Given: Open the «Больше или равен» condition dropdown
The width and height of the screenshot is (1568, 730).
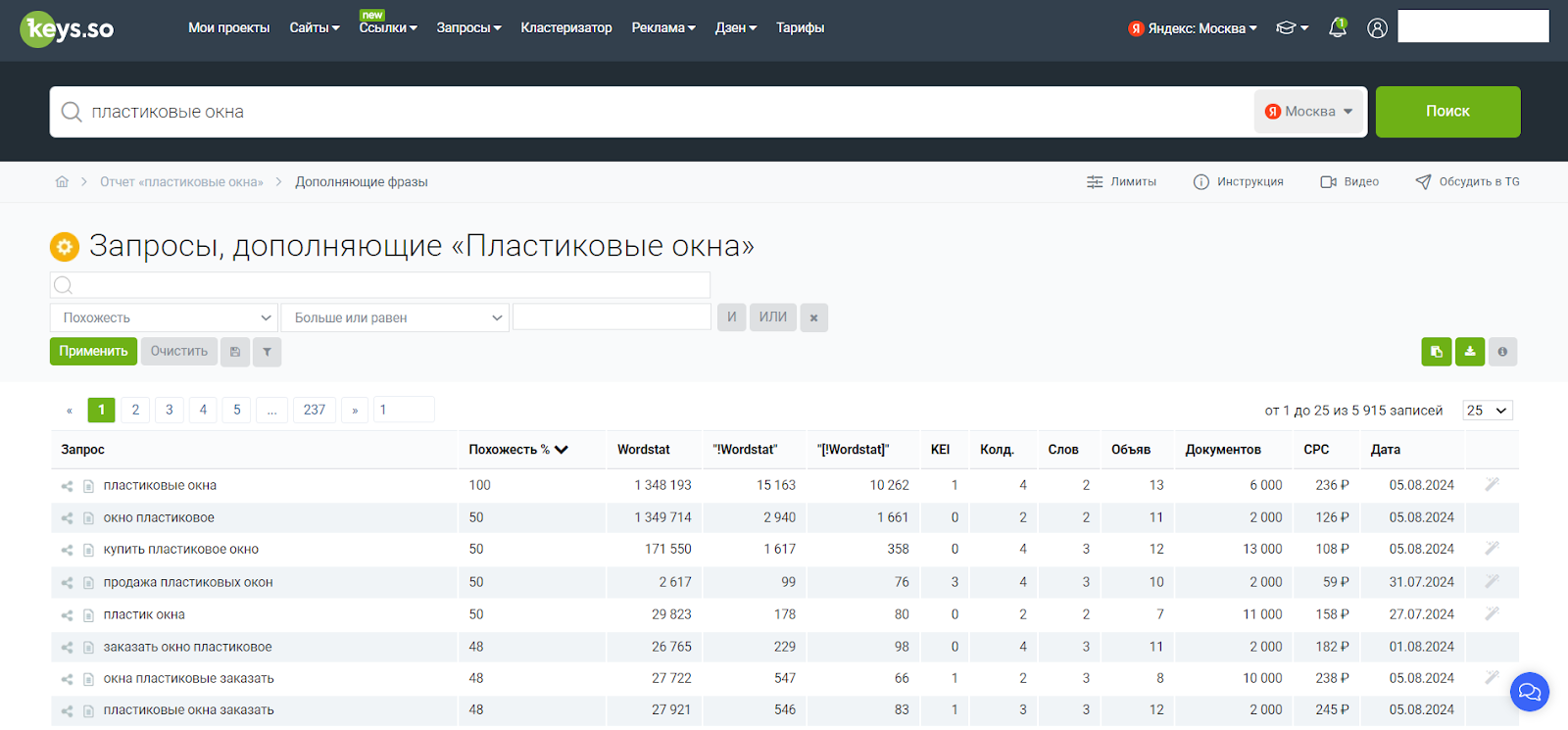Looking at the screenshot, I should (395, 317).
